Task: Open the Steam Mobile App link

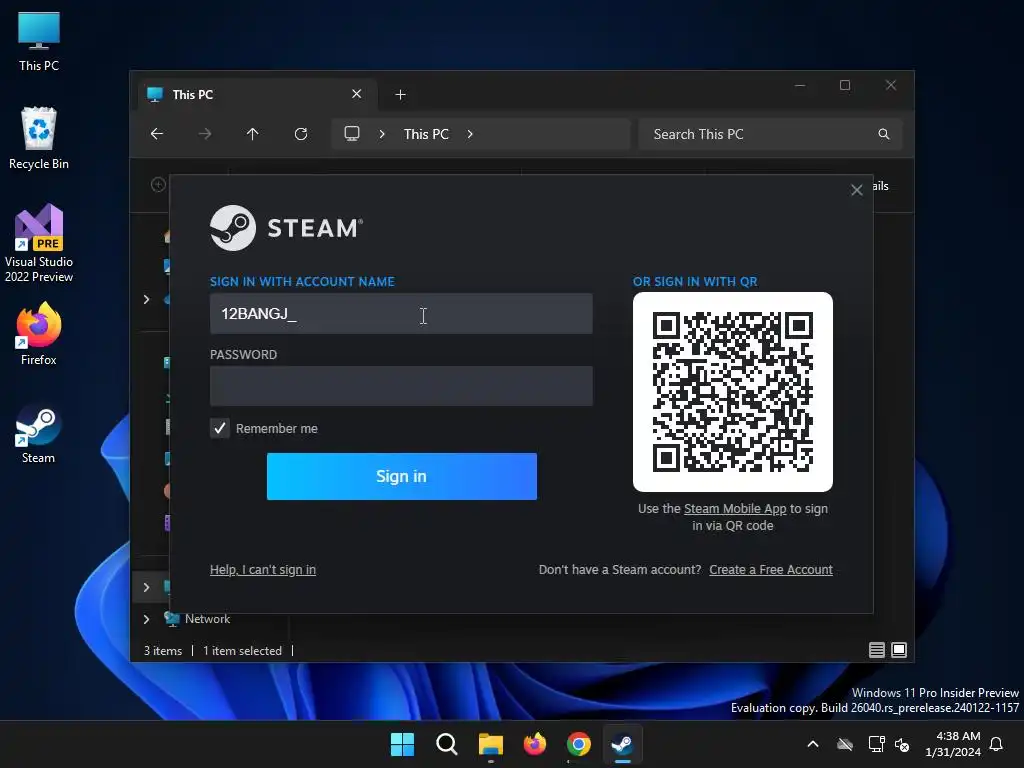Action: click(735, 509)
